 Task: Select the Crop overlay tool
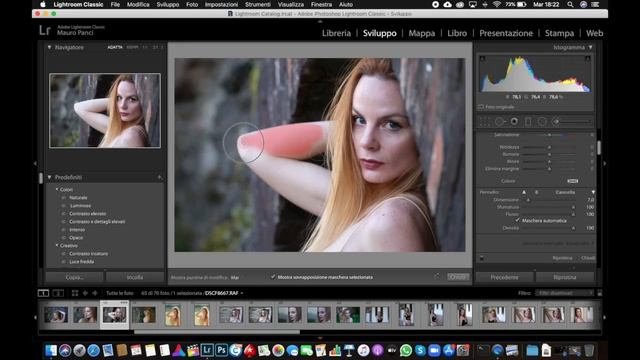coord(484,122)
